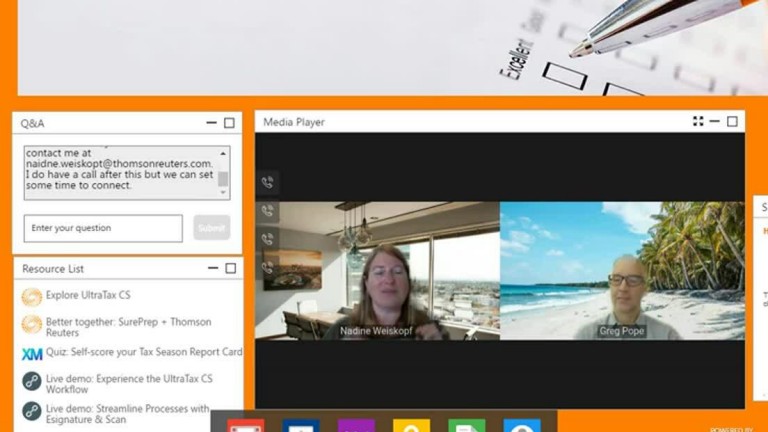
Task: Click the Q&A scrollbar down arrow
Action: tap(223, 194)
